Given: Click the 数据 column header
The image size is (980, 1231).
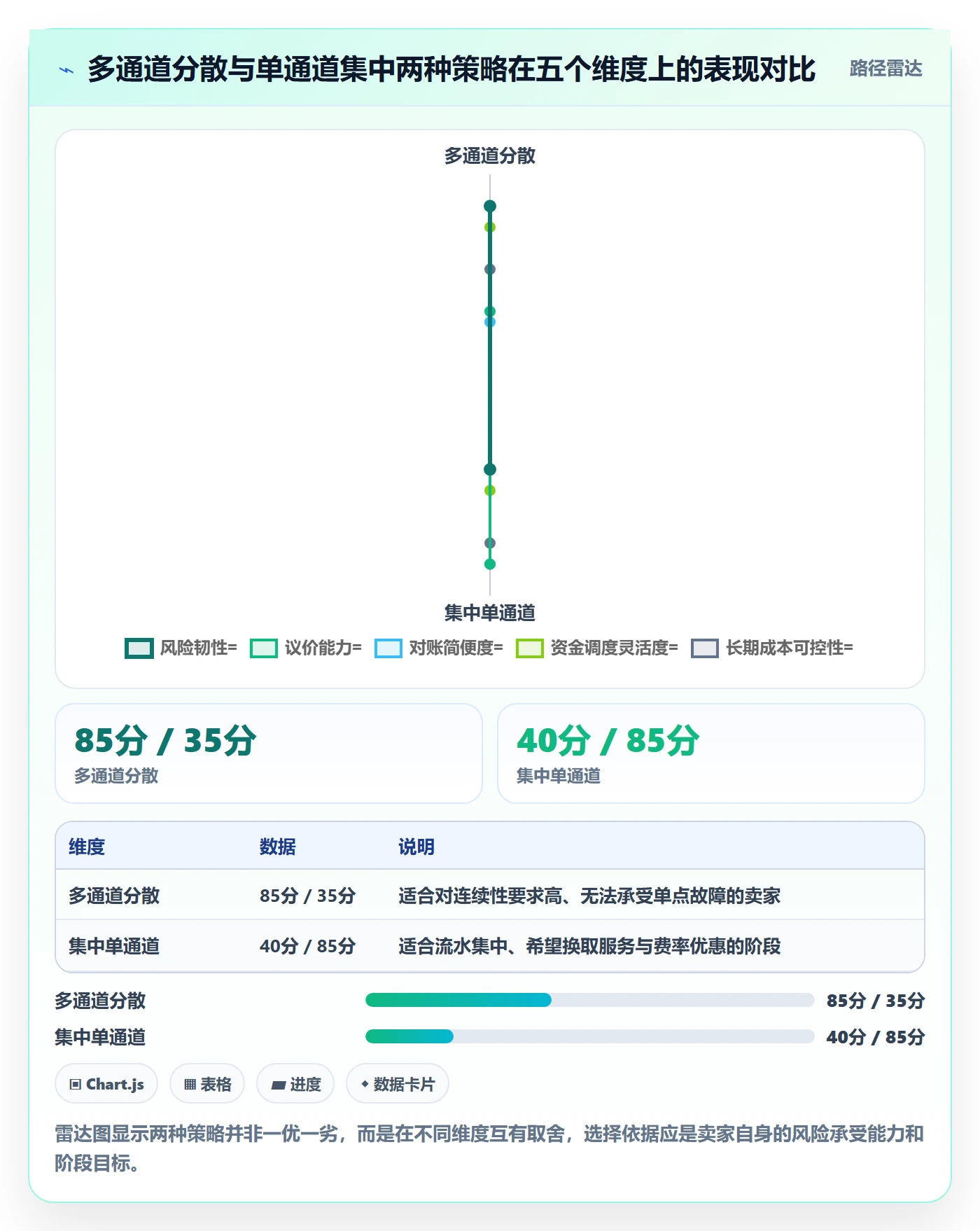Looking at the screenshot, I should (278, 847).
